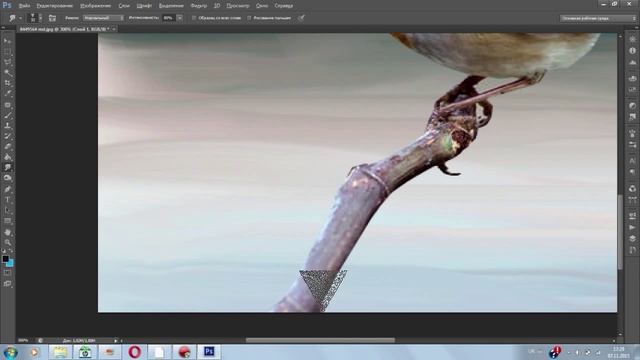Open the Слои menu
Image resolution: width=640 pixels, height=360 pixels.
[124, 6]
